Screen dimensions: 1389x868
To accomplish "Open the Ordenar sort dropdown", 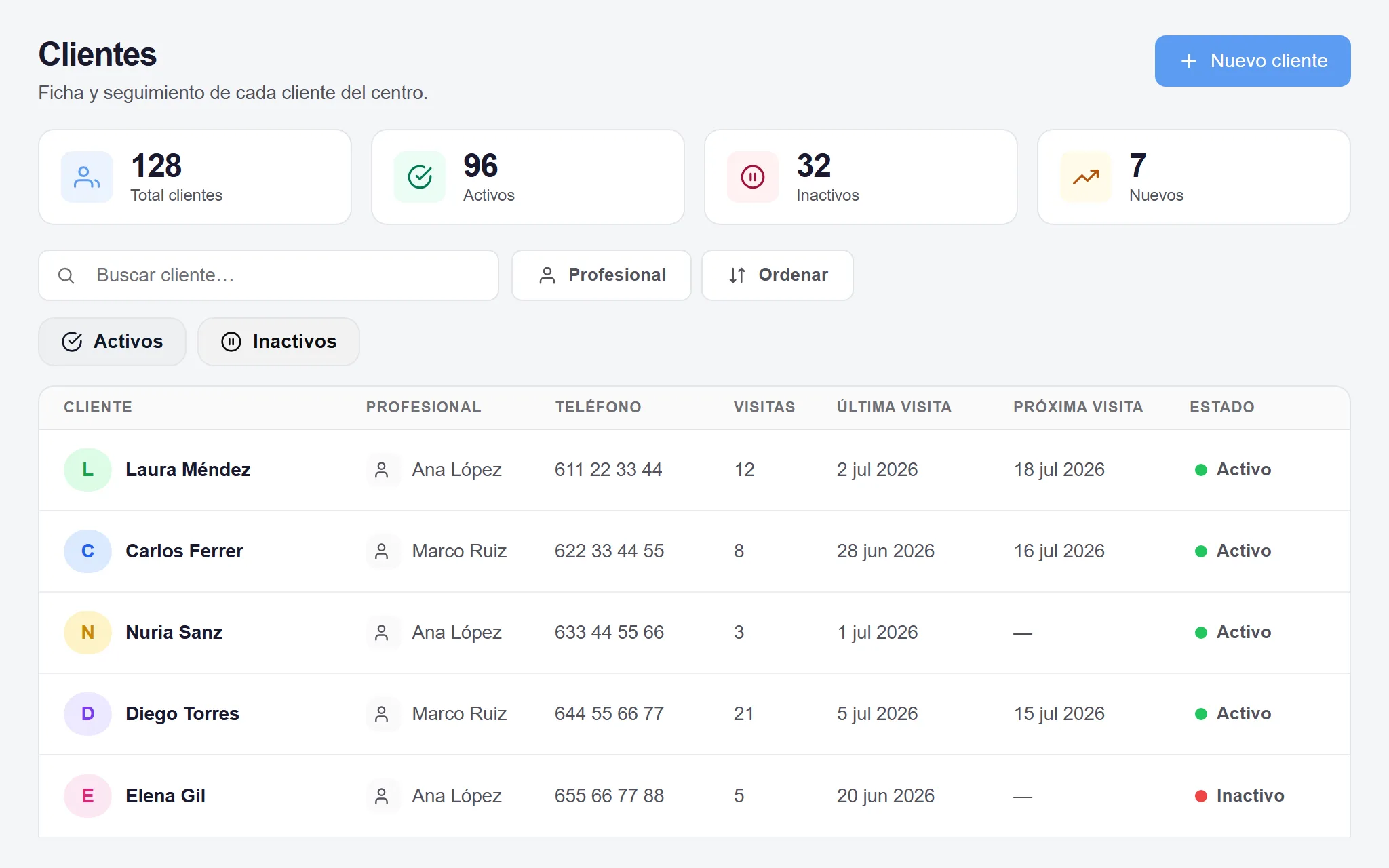I will (x=778, y=275).
